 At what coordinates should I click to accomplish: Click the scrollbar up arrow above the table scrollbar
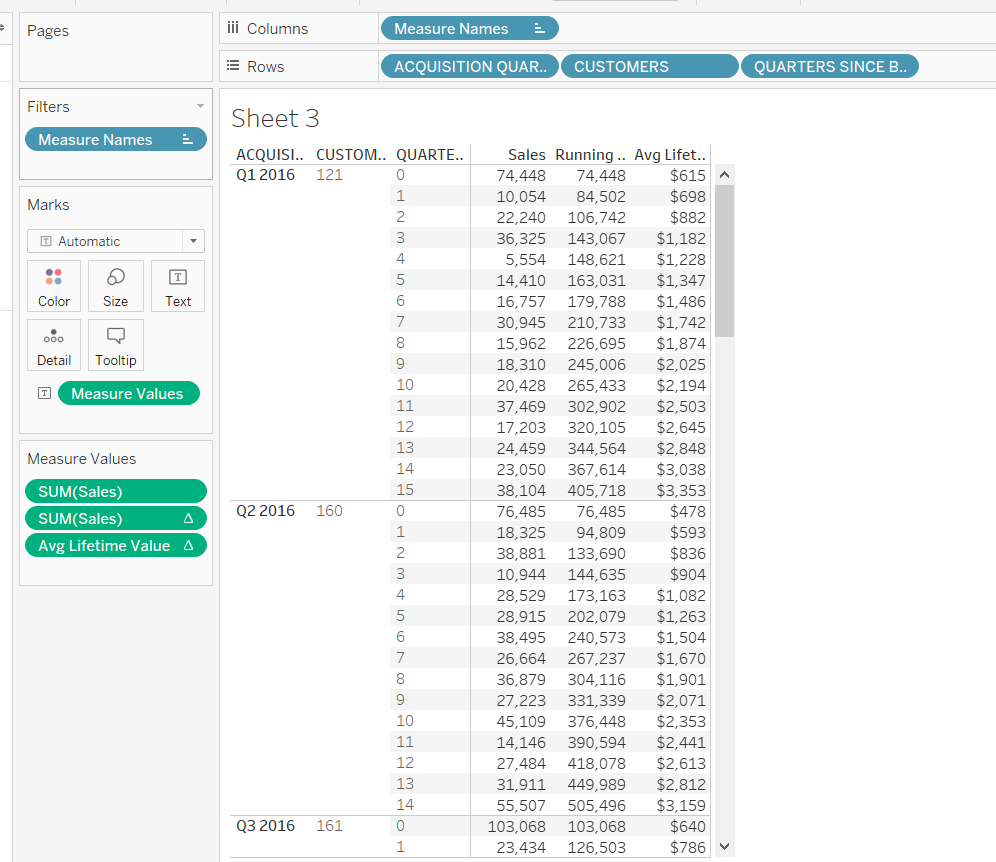(x=724, y=173)
